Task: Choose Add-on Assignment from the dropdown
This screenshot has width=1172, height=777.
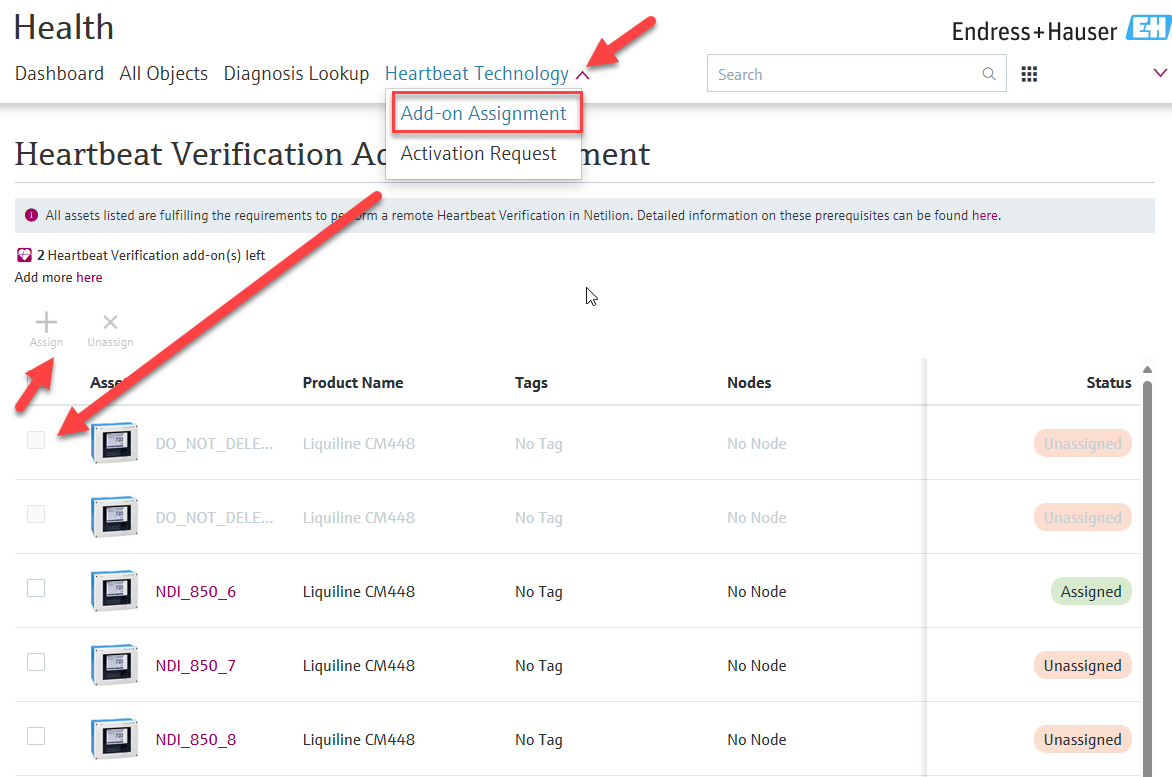Action: pos(483,114)
